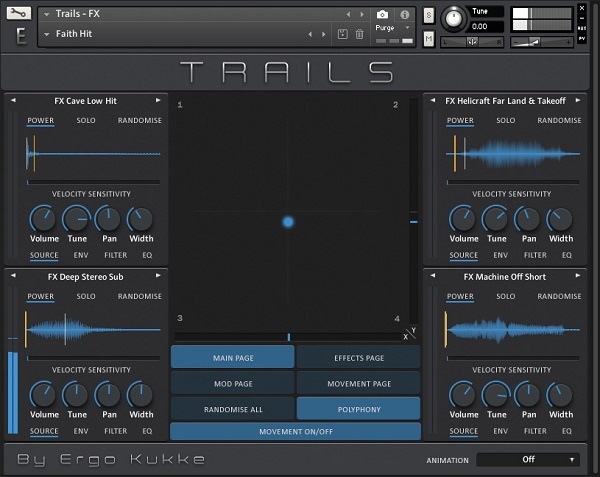Click the camera snapshot icon

tap(382, 15)
